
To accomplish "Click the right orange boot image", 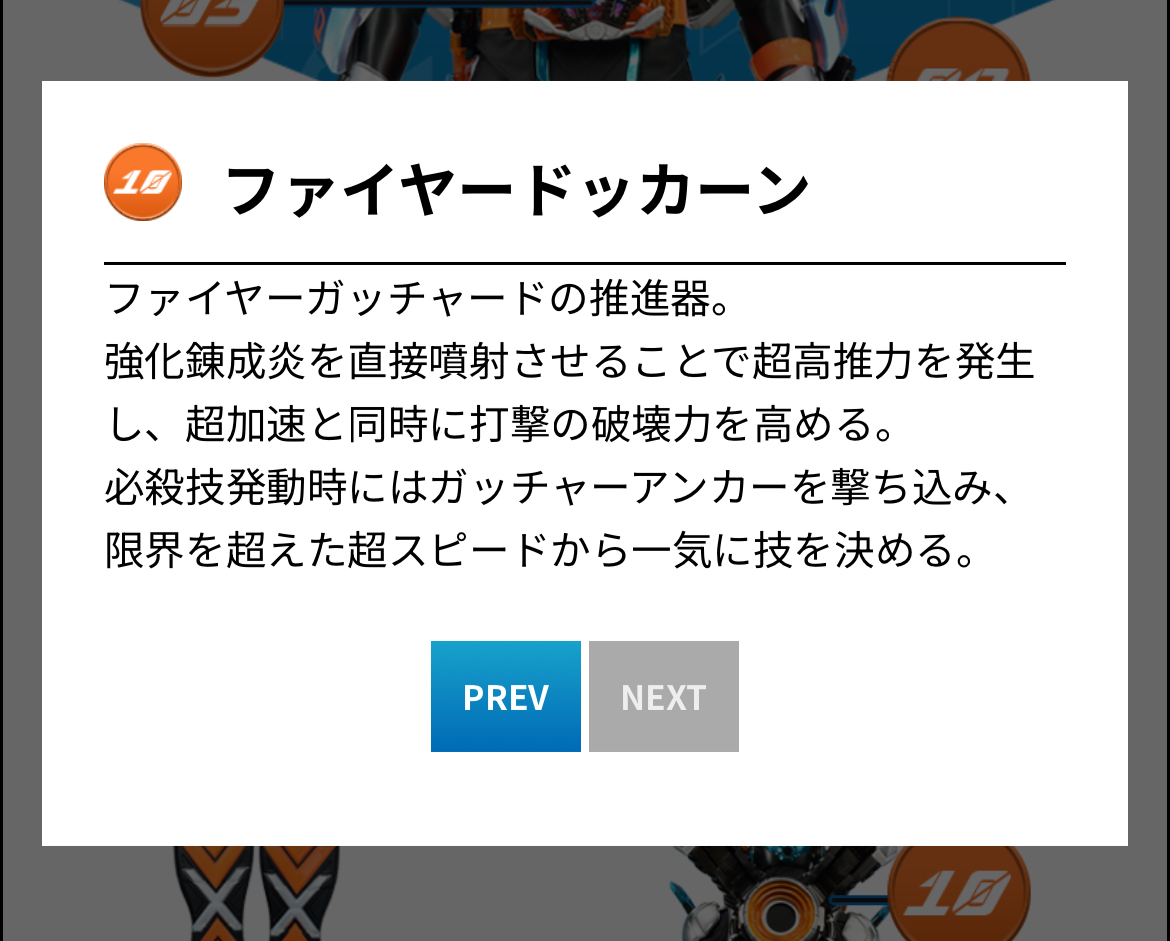I will point(298,893).
